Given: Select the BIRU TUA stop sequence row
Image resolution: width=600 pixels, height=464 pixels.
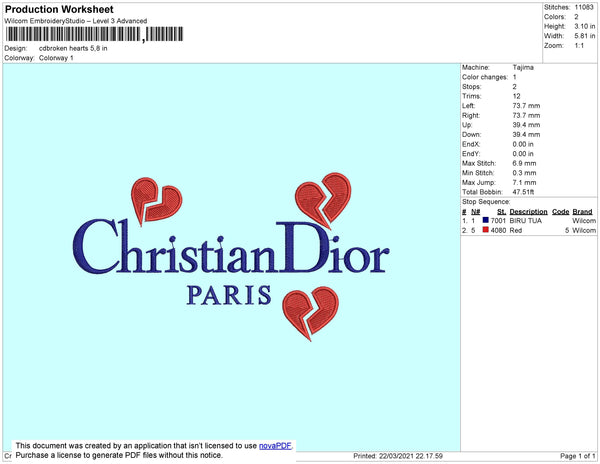Looking at the screenshot, I should 529,221.
